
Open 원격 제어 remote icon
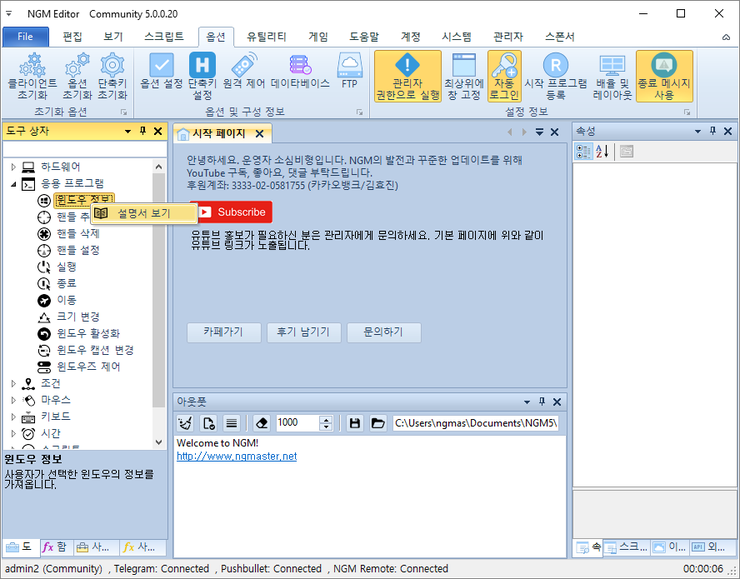tap(244, 71)
